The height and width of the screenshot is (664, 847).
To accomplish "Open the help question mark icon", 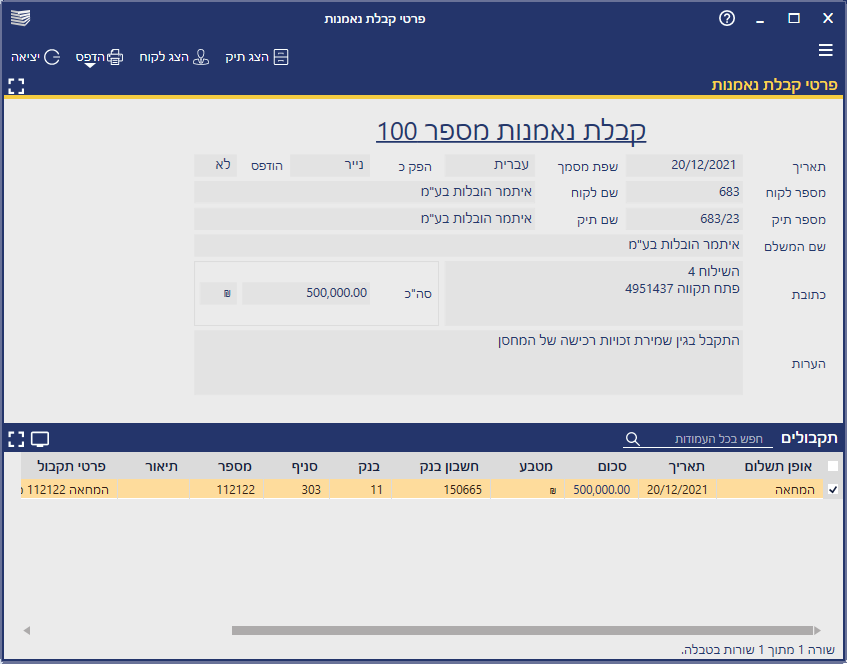I will 727,18.
